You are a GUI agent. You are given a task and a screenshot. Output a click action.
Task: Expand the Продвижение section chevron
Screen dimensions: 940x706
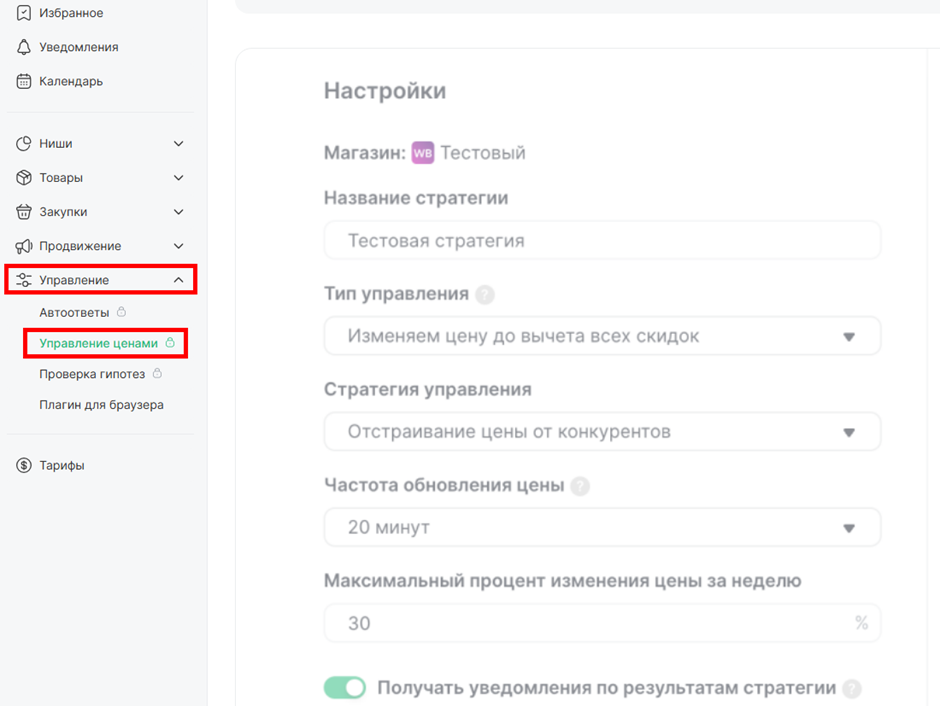click(178, 246)
